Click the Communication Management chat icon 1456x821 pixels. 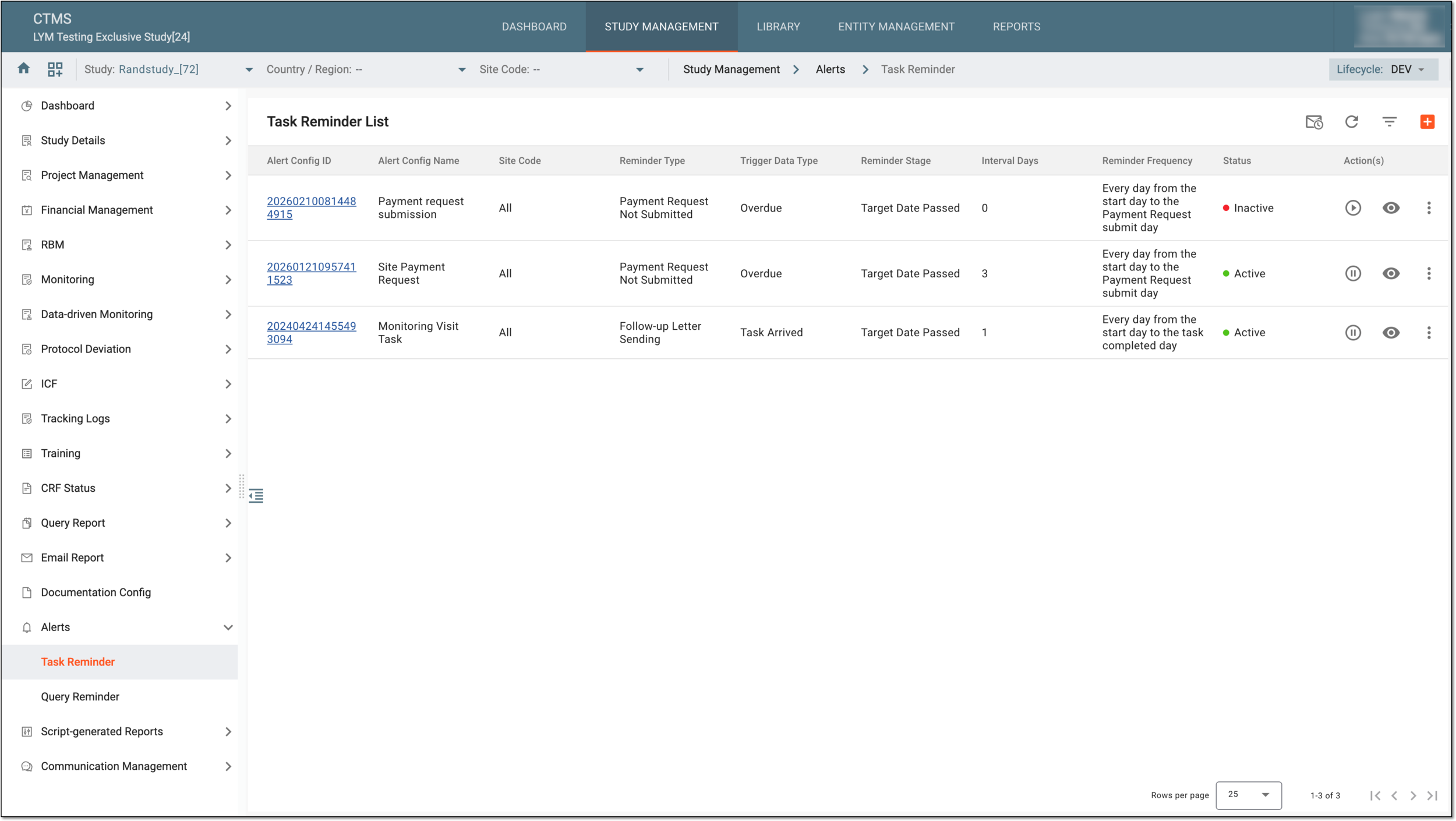(27, 767)
